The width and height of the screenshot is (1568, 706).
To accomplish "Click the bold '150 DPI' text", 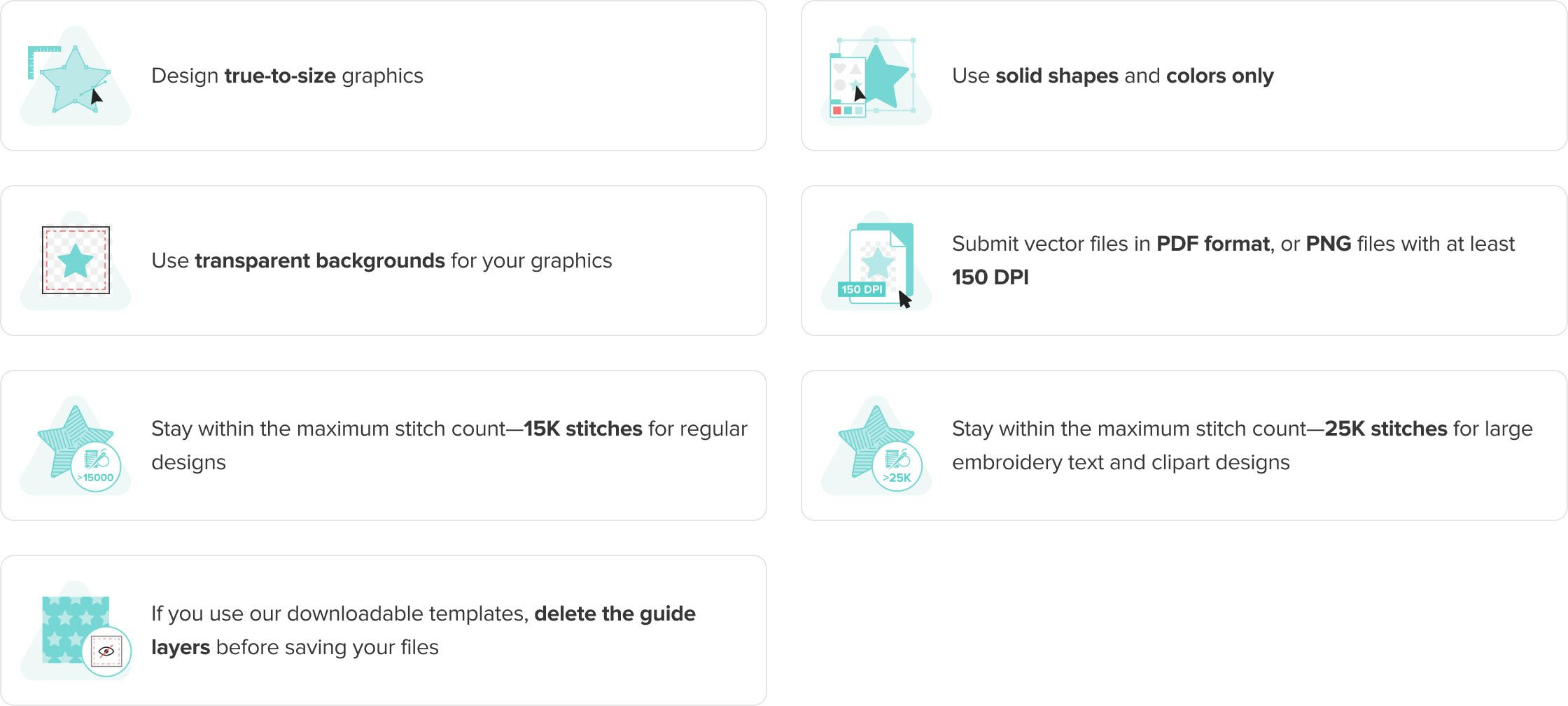I will click(x=990, y=277).
